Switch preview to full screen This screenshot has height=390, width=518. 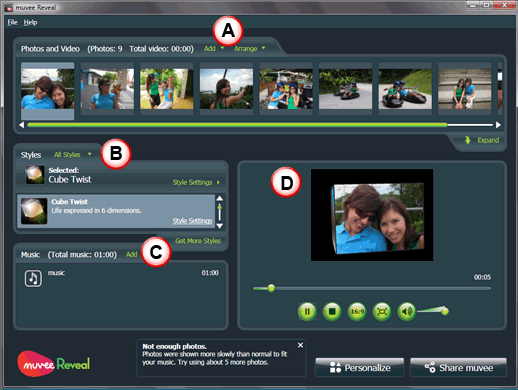click(x=382, y=311)
